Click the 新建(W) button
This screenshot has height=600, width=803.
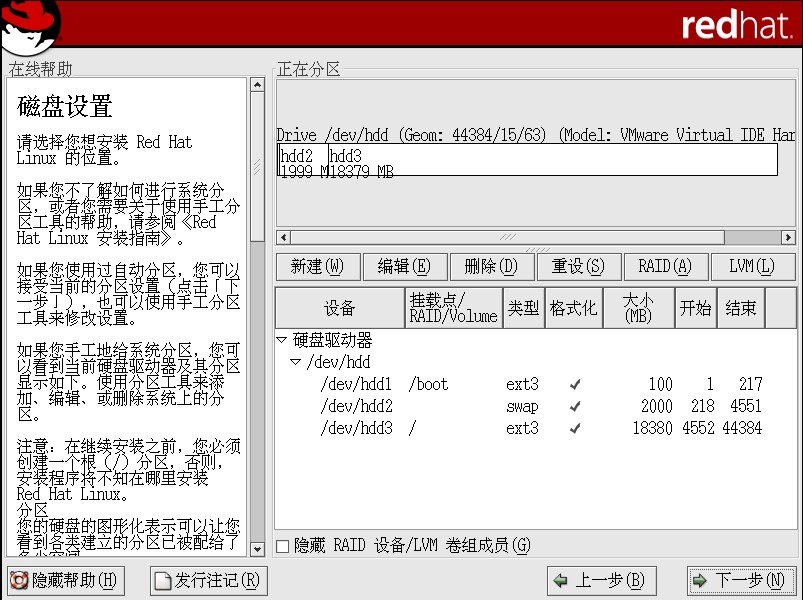click(x=318, y=267)
